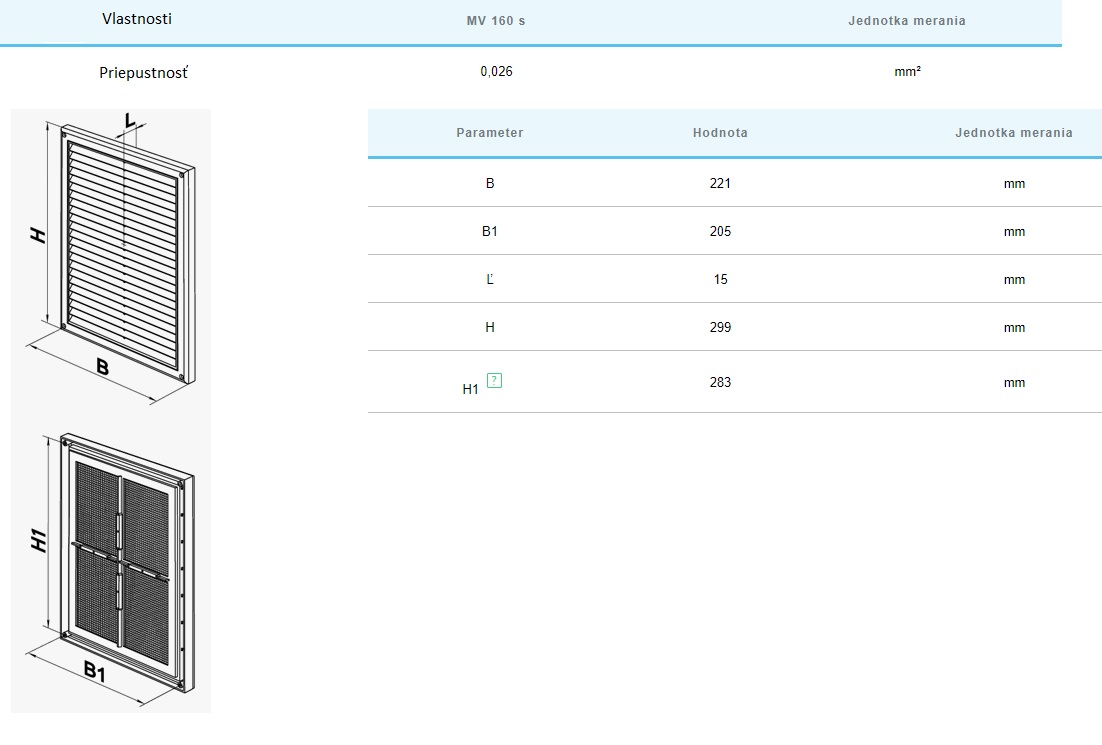
Task: Select the H1 parameter label in table
Action: [x=470, y=389]
